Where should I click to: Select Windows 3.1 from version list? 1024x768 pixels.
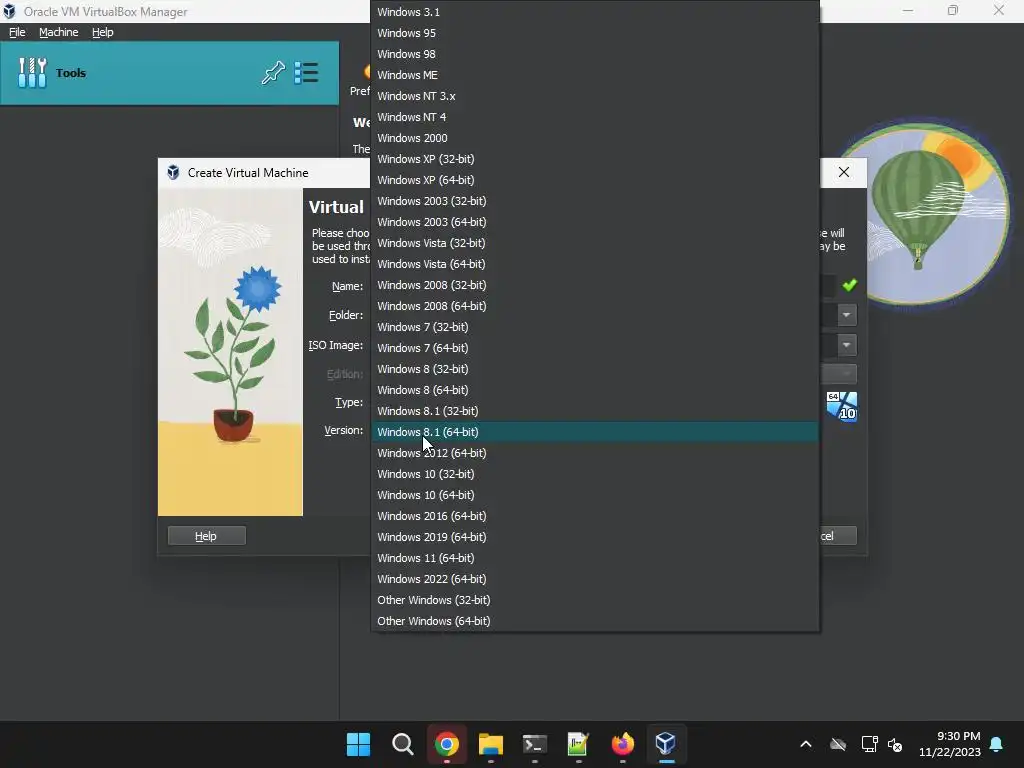click(595, 12)
